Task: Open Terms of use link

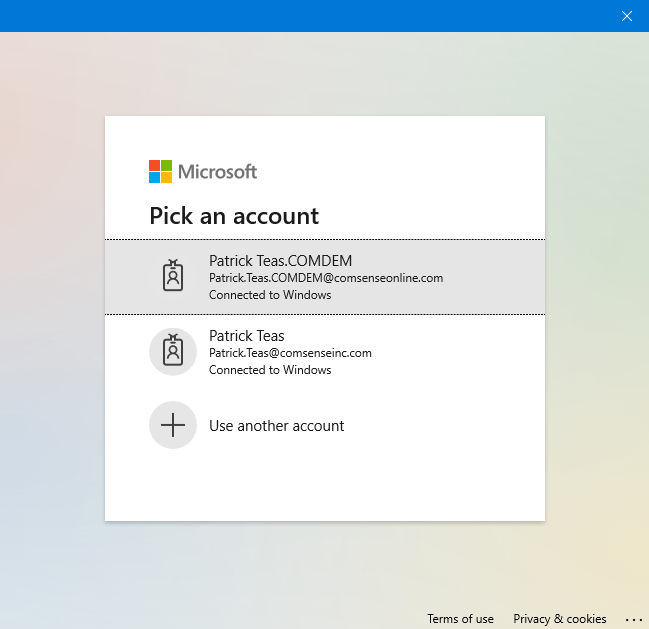Action: point(460,619)
